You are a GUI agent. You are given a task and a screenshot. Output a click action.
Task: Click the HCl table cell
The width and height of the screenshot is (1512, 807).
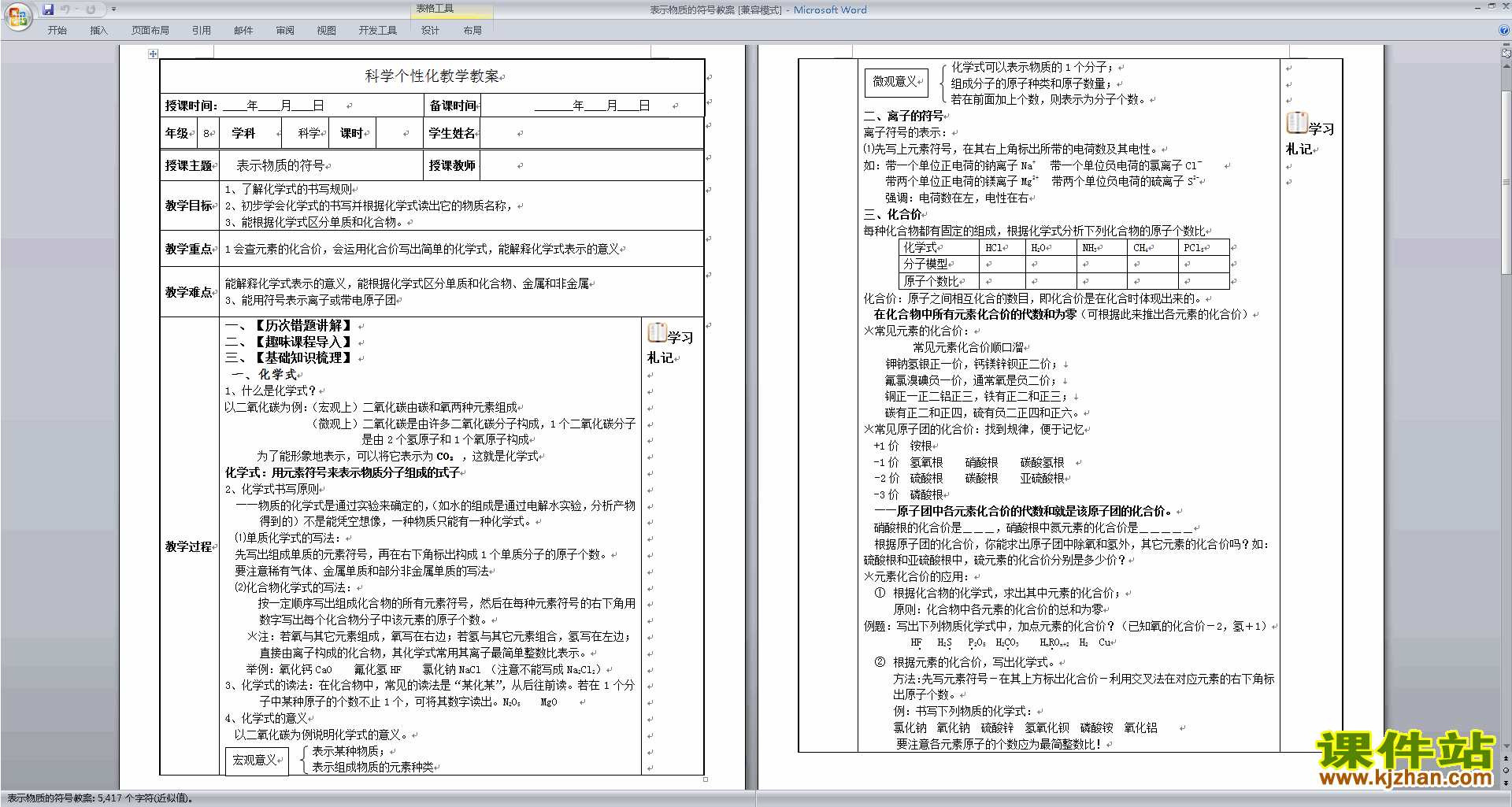[x=1001, y=247]
